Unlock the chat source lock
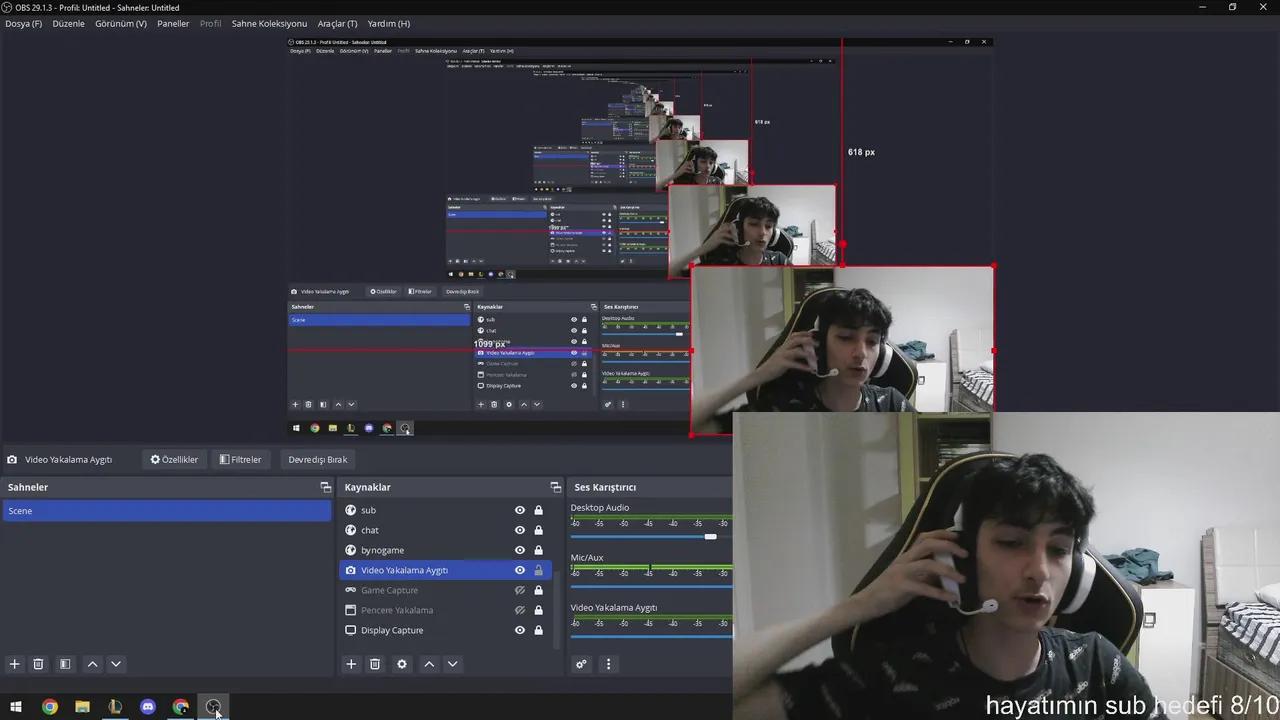 coord(538,530)
